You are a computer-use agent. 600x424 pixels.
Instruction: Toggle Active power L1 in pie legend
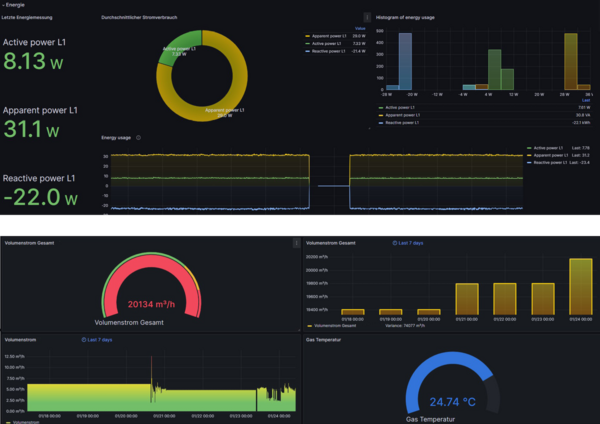point(326,44)
